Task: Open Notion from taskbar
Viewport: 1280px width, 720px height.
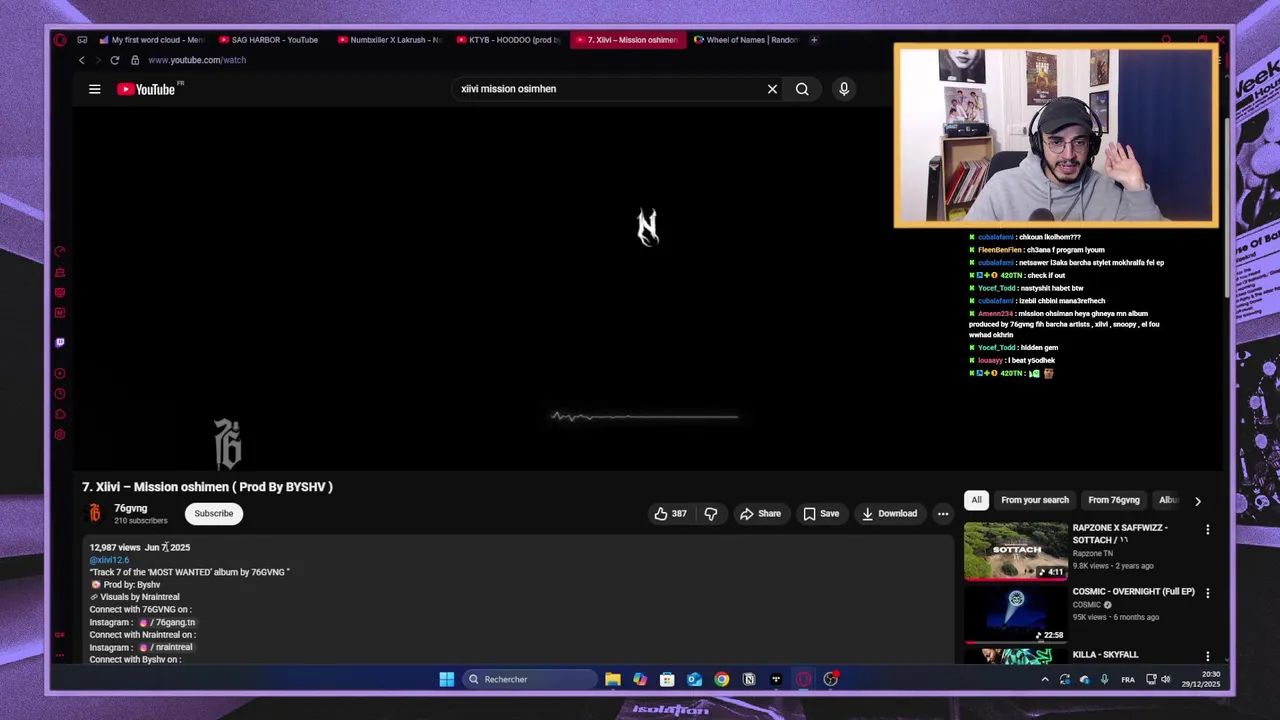Action: (x=748, y=679)
